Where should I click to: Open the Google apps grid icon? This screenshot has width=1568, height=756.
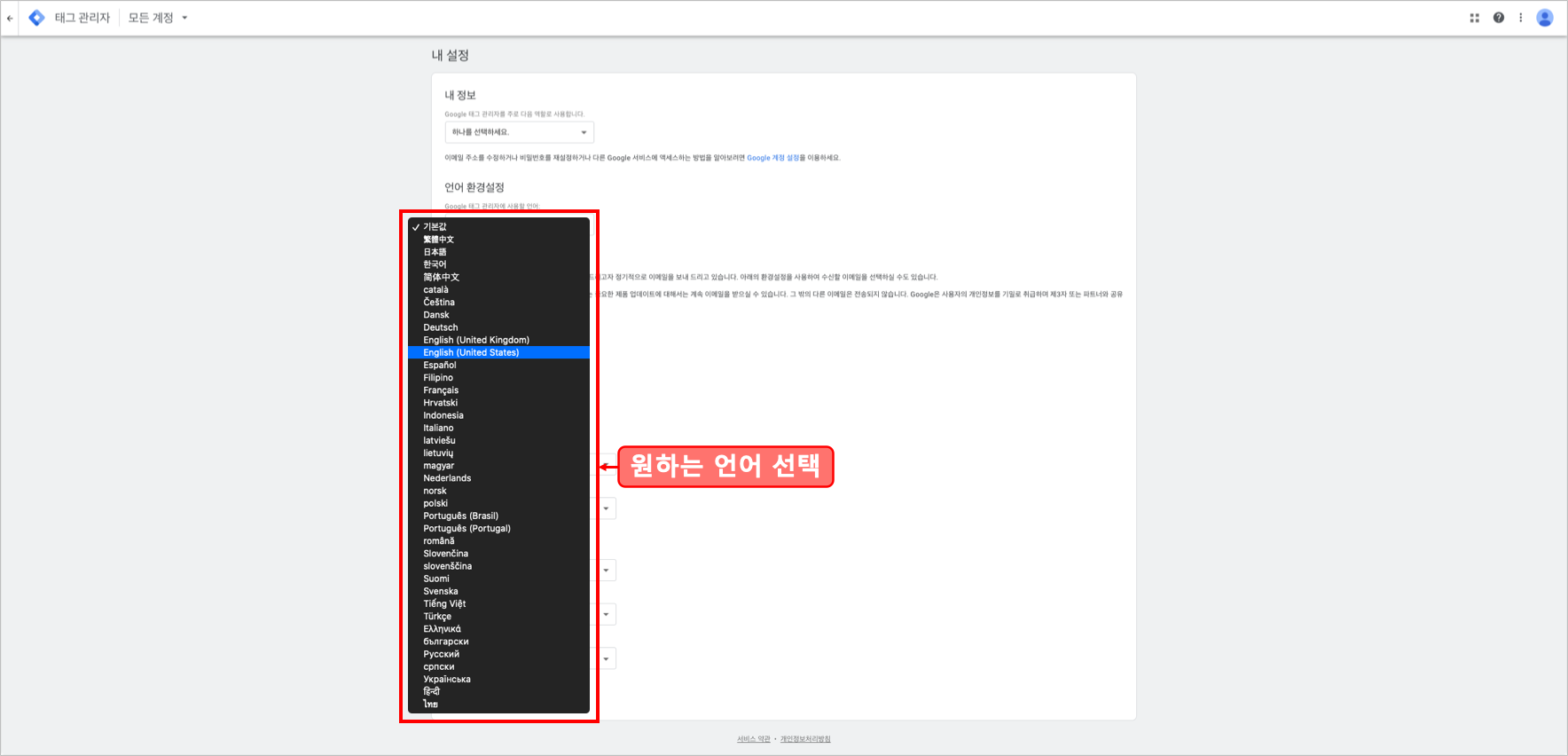coord(1475,18)
